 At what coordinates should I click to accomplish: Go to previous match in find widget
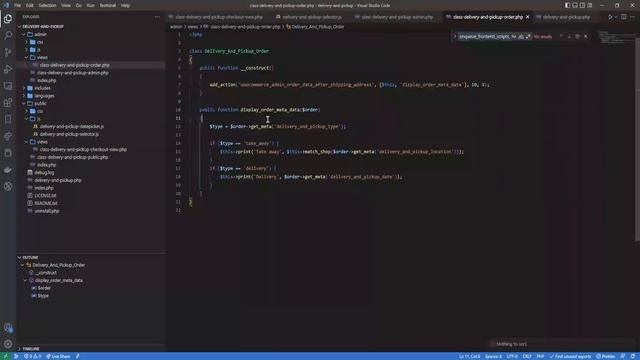[x=561, y=36]
